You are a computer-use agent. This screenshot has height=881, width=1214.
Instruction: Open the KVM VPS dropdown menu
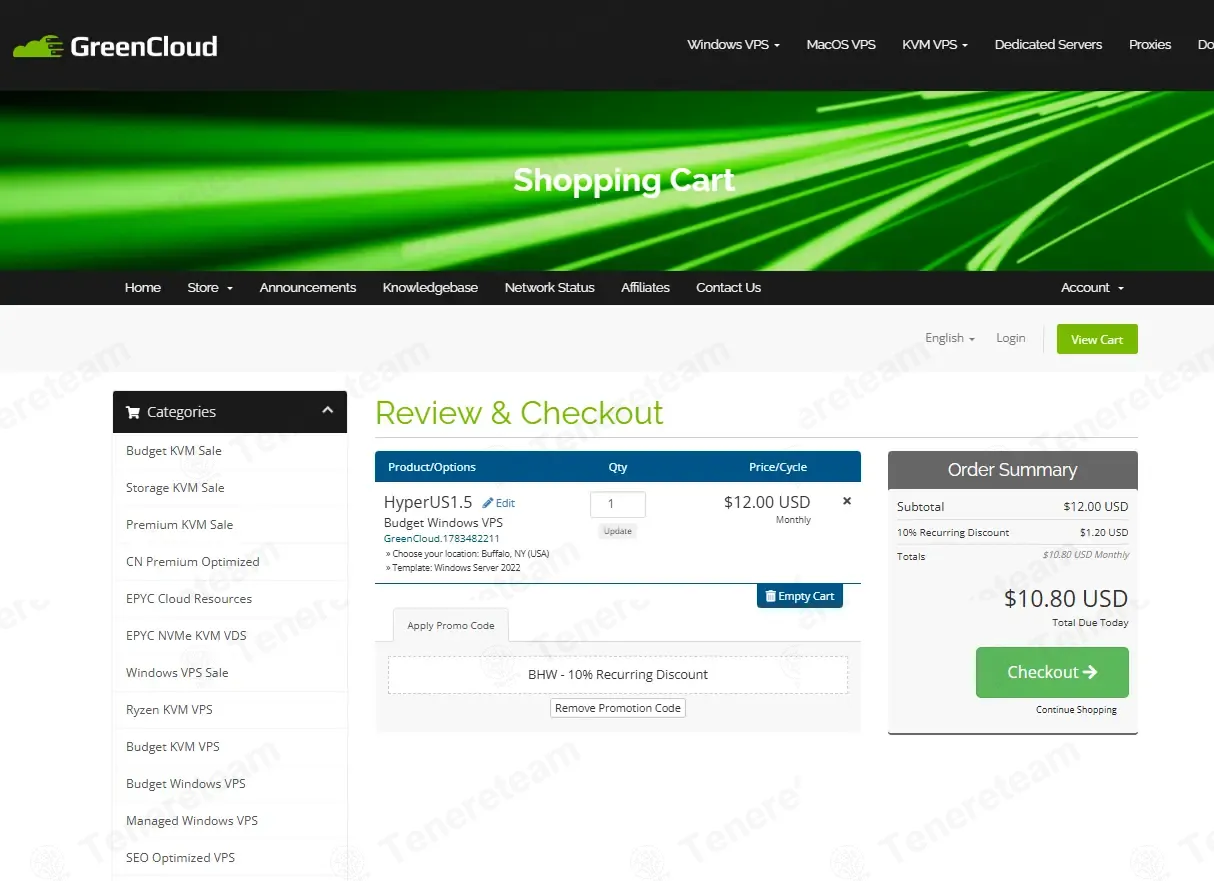point(935,45)
